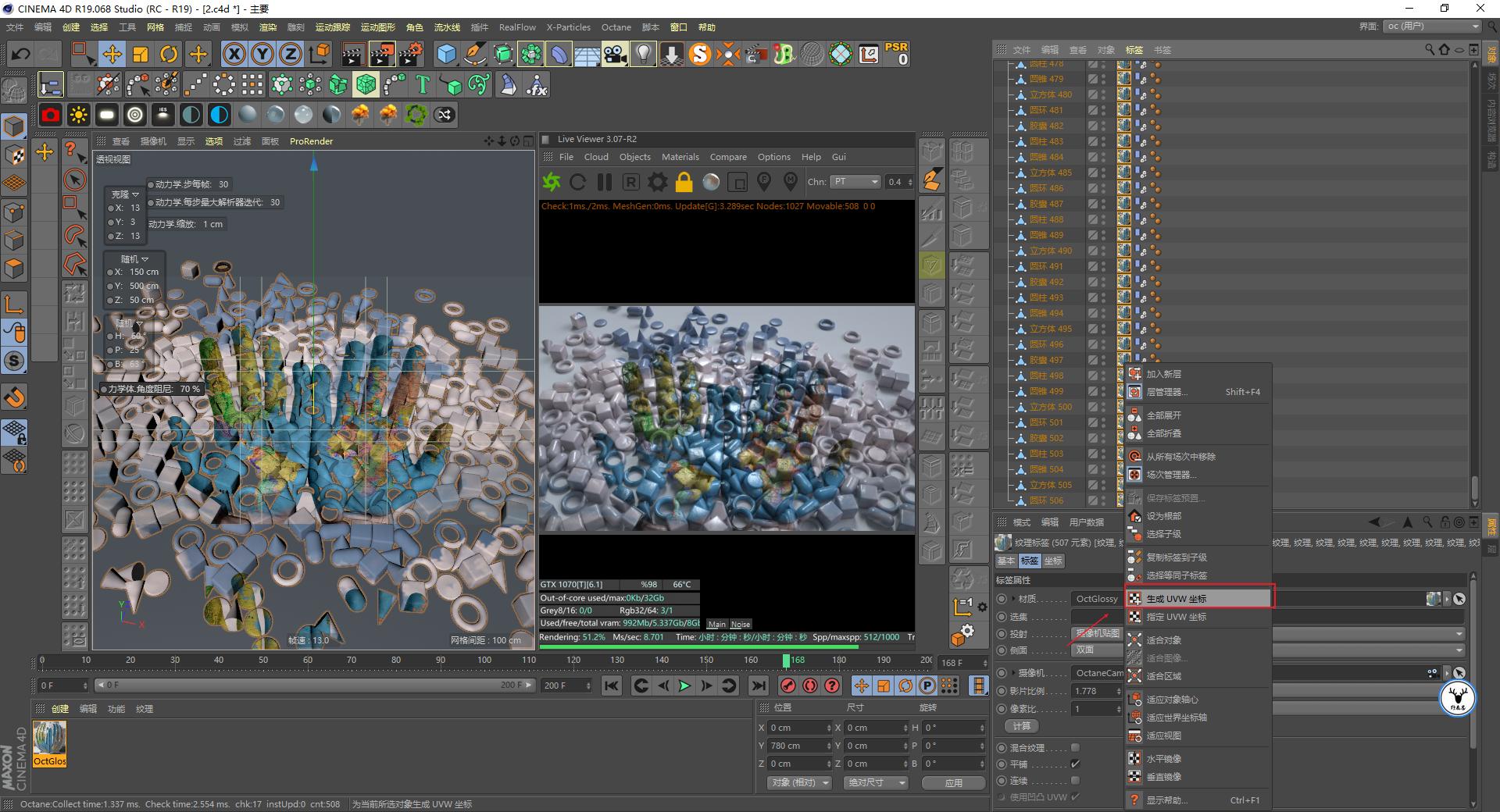This screenshot has width=1500, height=812.
Task: Restart the Octane render in Live Viewer
Action: tap(578, 181)
